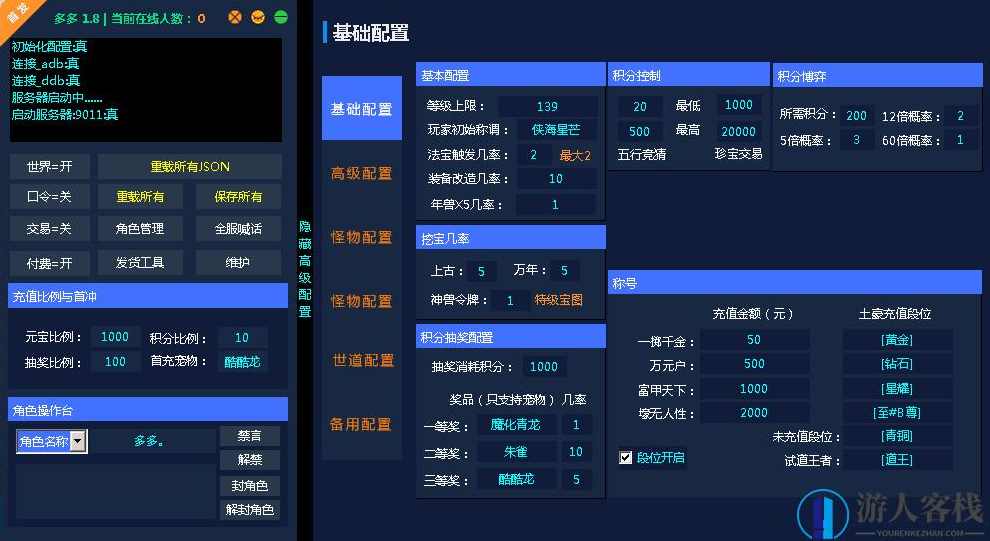The image size is (990, 541).
Task: Click the 试道王者 field [道王]
Action: (x=897, y=460)
